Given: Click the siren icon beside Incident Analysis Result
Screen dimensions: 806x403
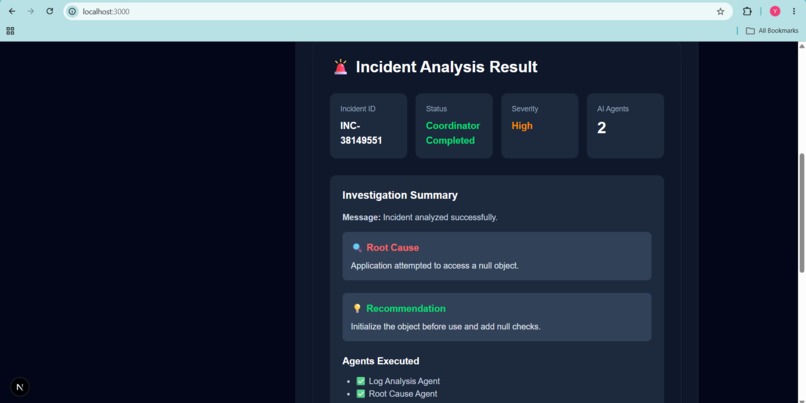Looking at the screenshot, I should click(x=340, y=67).
